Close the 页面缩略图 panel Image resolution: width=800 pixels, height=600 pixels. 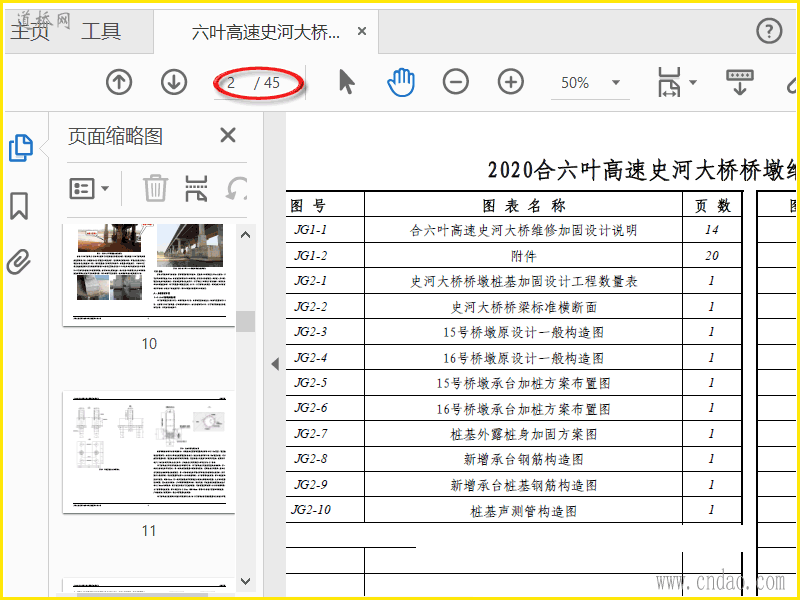228,135
